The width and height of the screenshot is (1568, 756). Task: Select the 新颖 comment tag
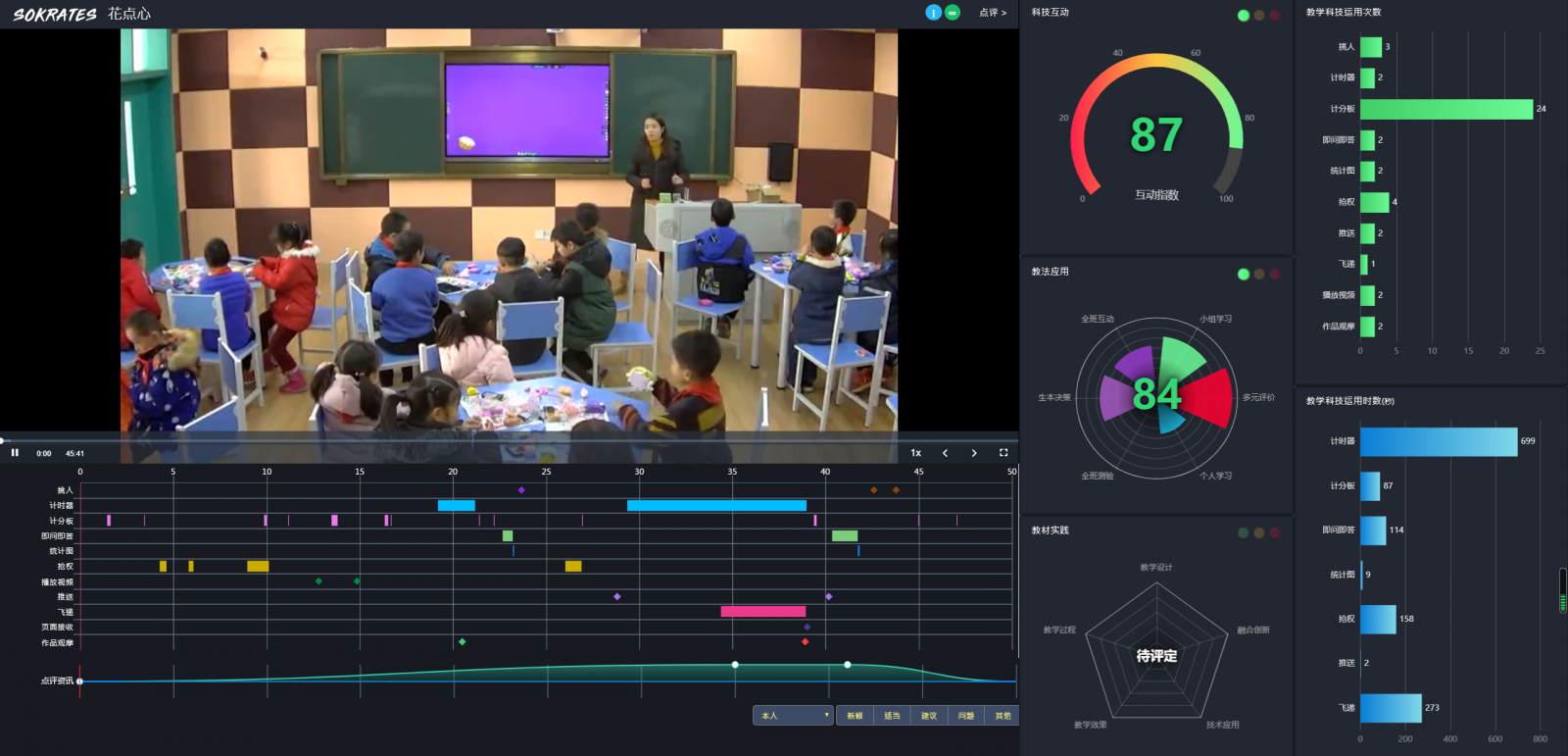(x=855, y=716)
